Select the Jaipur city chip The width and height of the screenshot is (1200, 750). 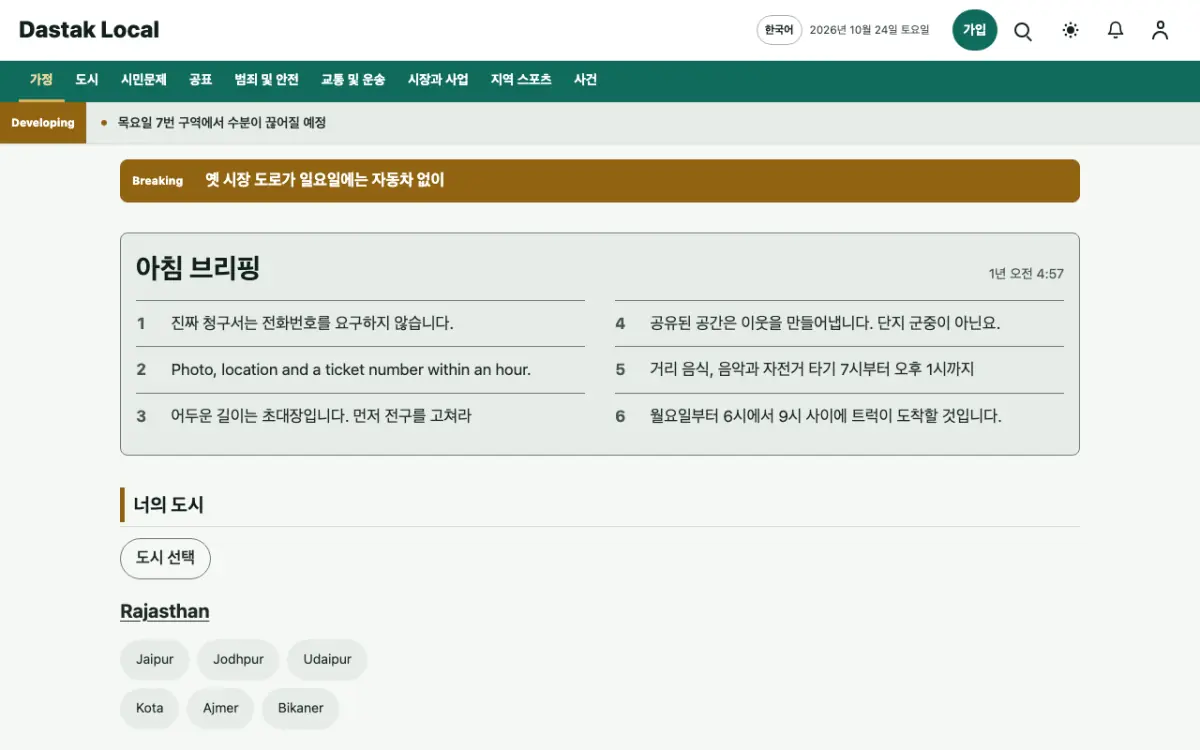tap(155, 660)
